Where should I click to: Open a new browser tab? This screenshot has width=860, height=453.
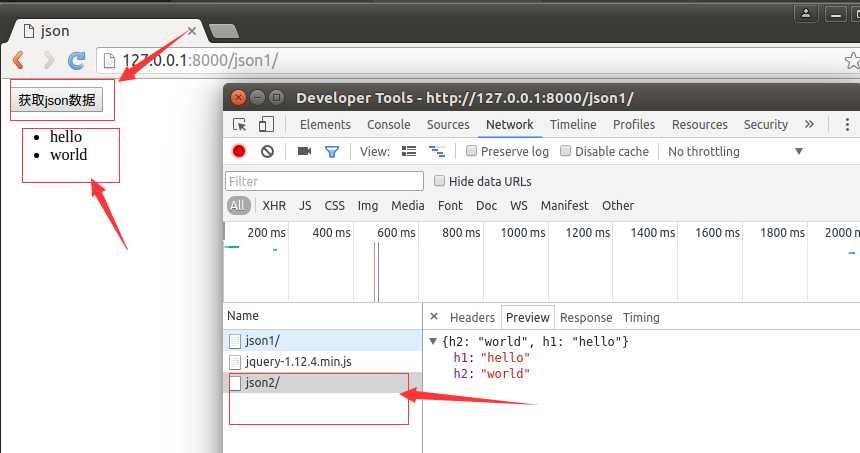[x=224, y=32]
